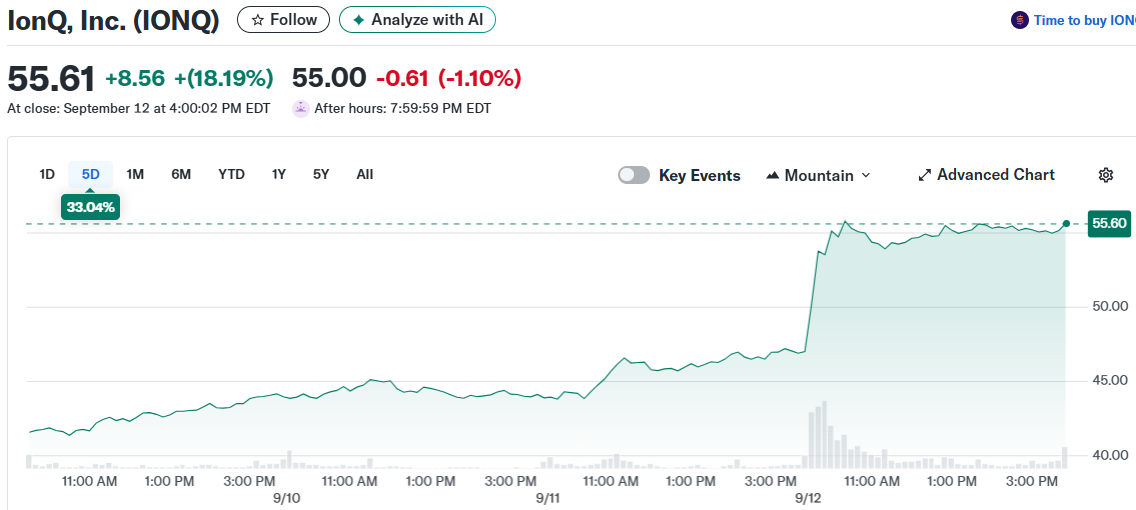The height and width of the screenshot is (510, 1136).
Task: Click the after hours price 55.00
Action: coord(329,78)
